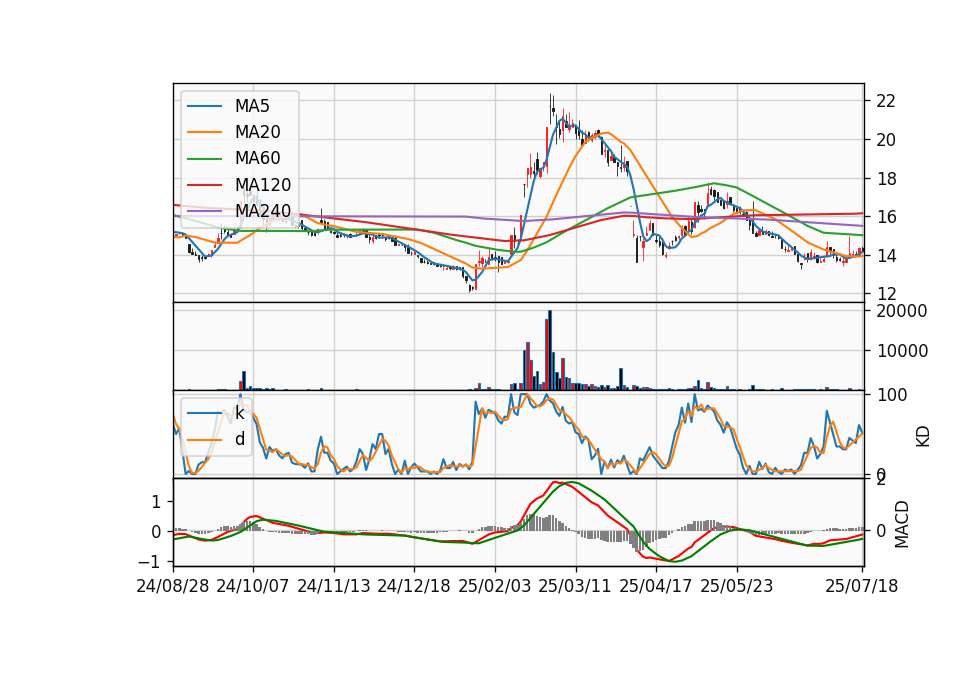Click the MA20 legend label
Screen dimensions: 960x690
[x=257, y=132]
